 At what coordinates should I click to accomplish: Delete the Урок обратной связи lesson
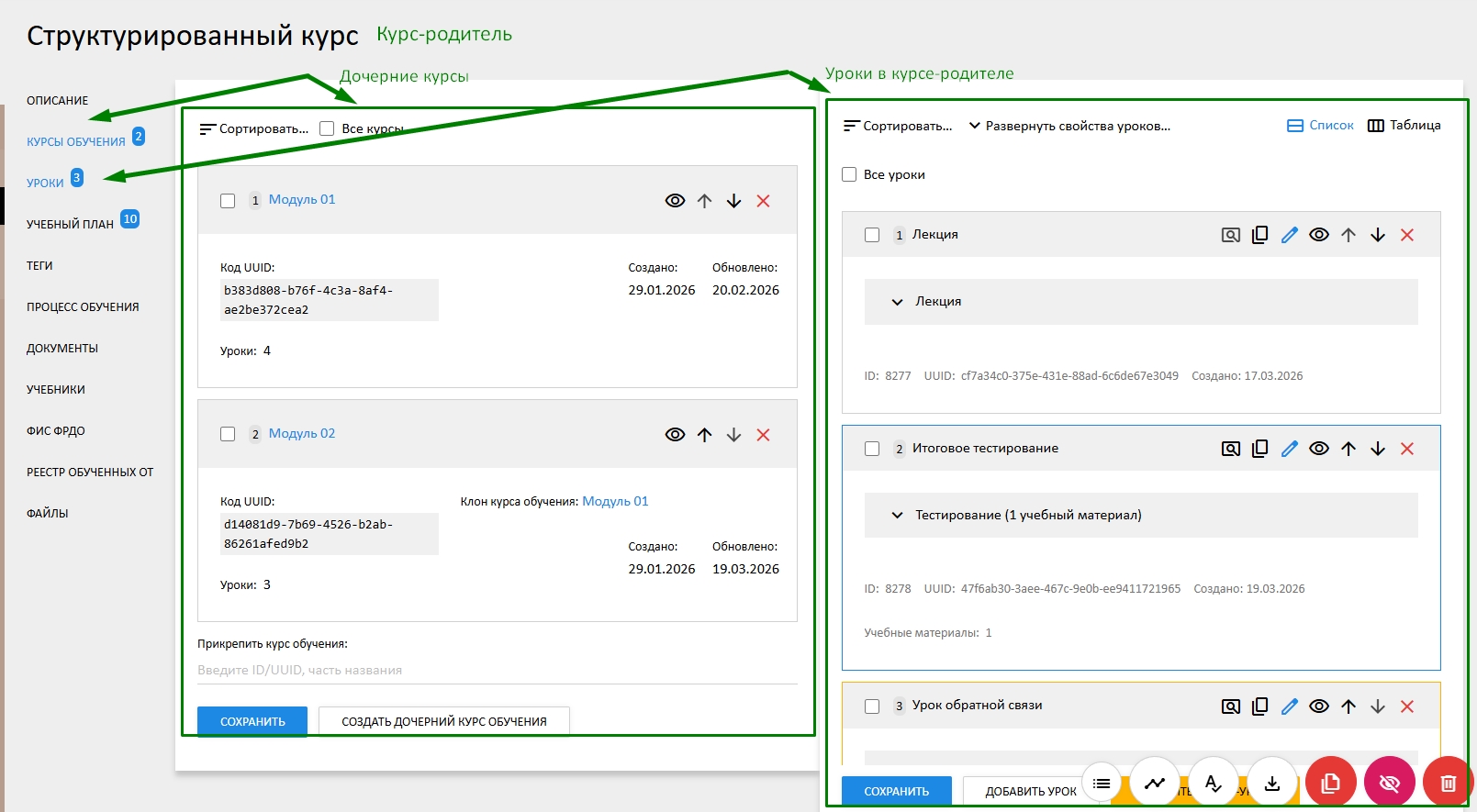[x=1406, y=706]
